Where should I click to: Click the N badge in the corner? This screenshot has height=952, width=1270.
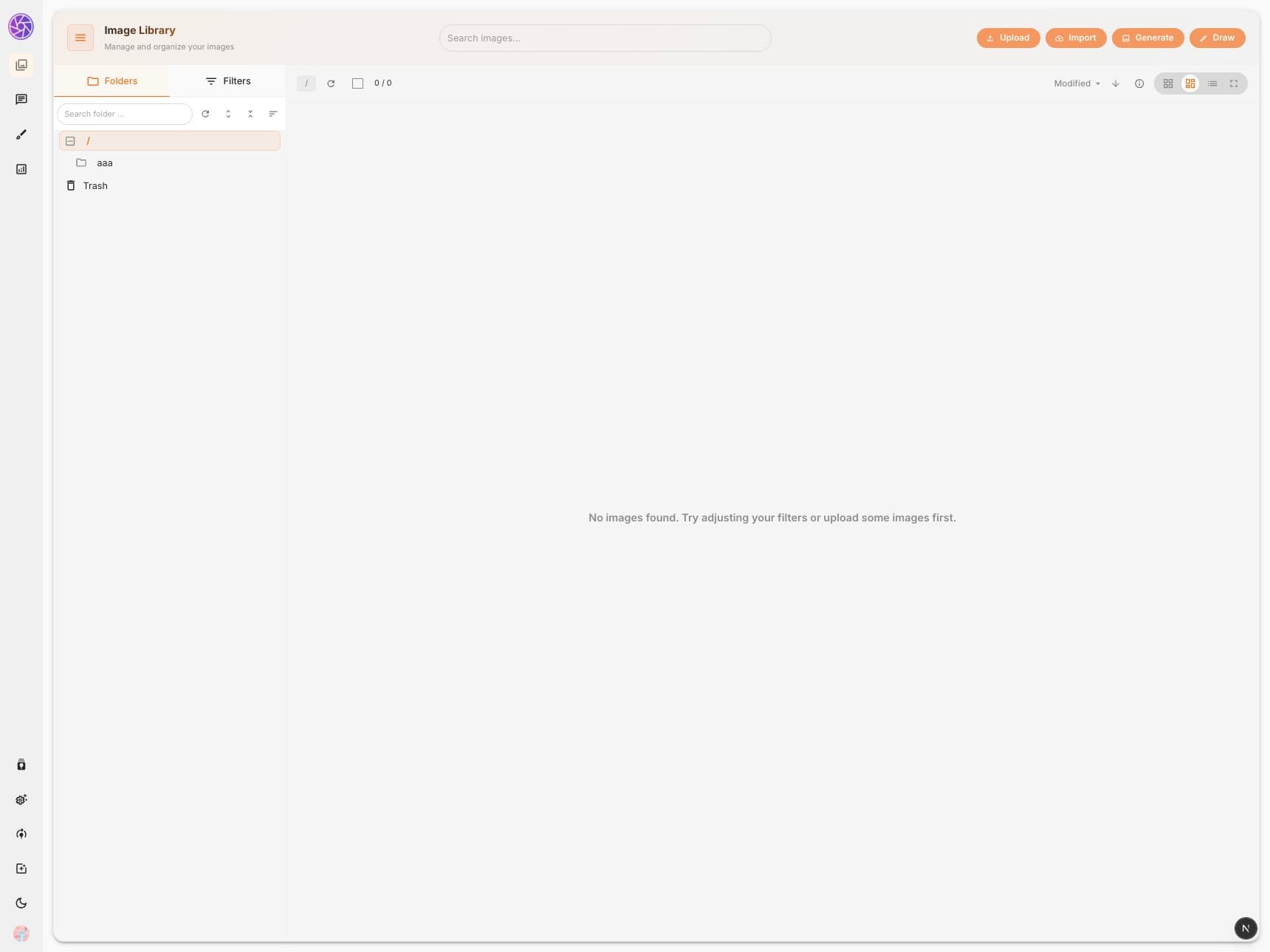tap(1246, 928)
